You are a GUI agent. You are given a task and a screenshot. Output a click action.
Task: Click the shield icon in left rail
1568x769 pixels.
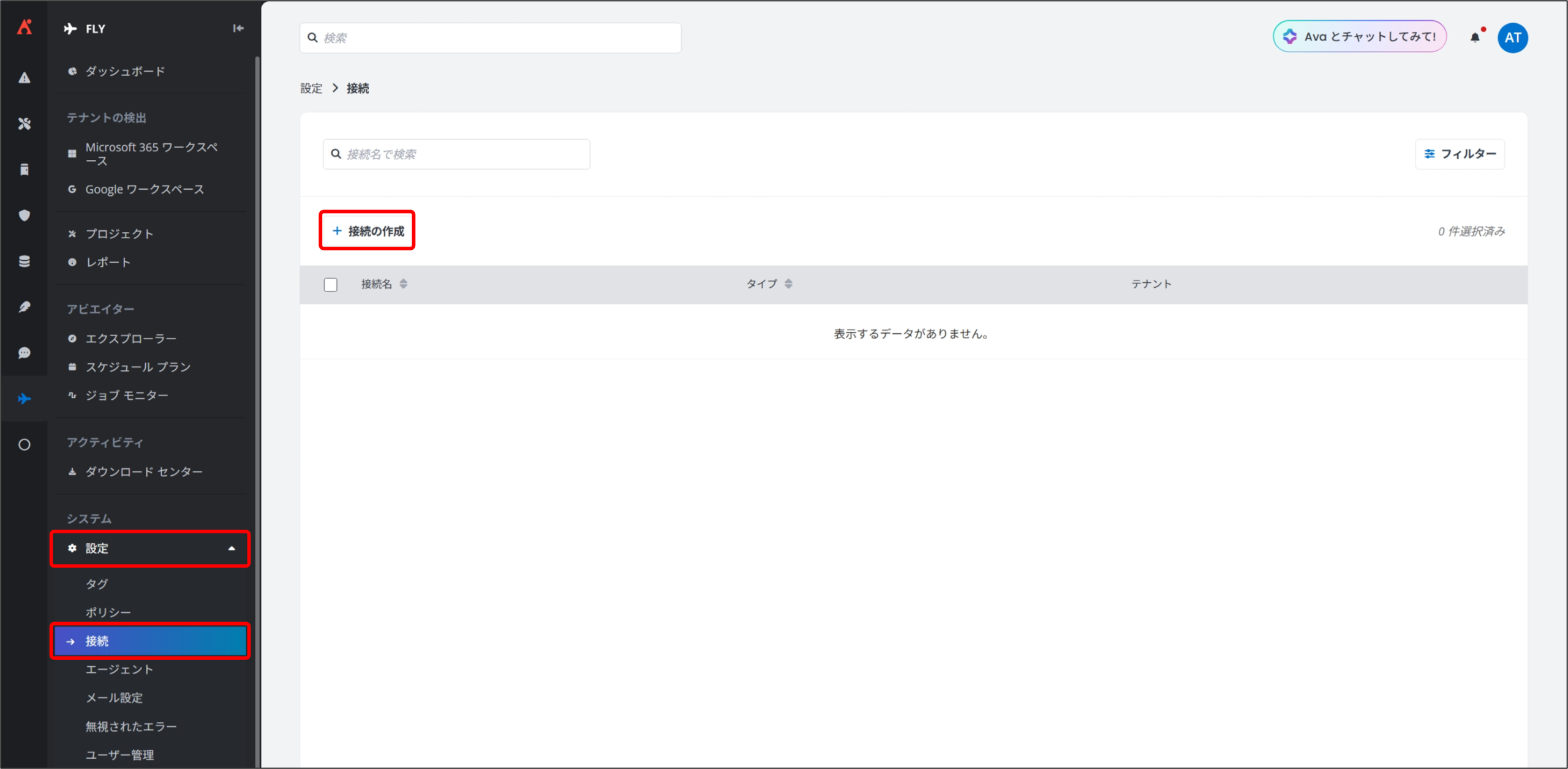click(x=24, y=216)
